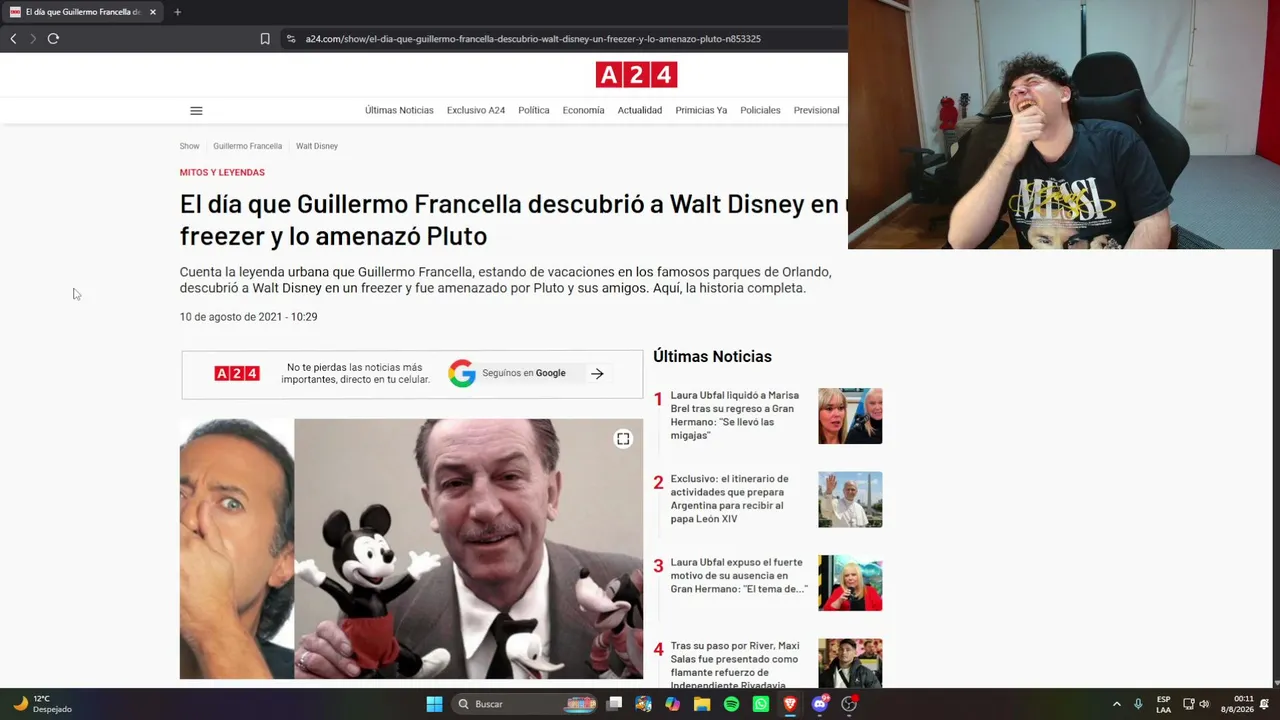
Task: Click the thumbnail for news item 3
Action: (850, 583)
